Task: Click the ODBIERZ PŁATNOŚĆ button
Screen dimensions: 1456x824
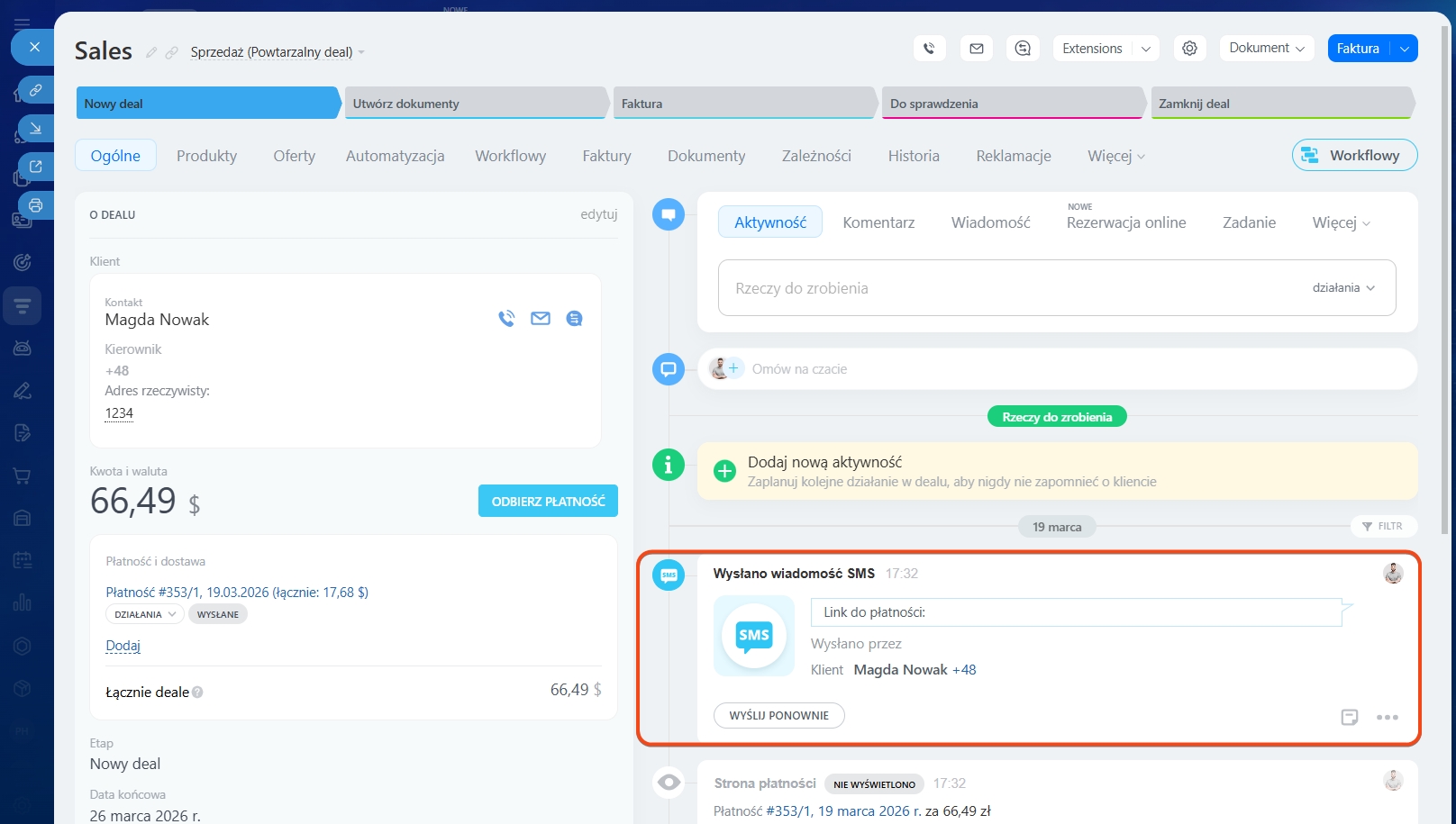Action: [x=548, y=502]
